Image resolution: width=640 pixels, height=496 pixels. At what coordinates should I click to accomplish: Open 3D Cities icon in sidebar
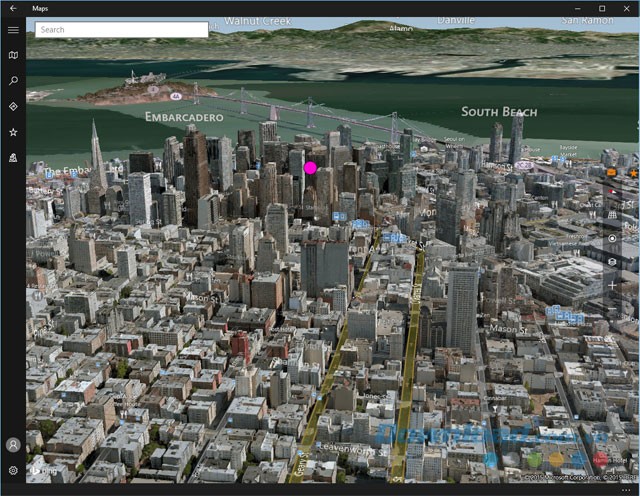(x=13, y=157)
